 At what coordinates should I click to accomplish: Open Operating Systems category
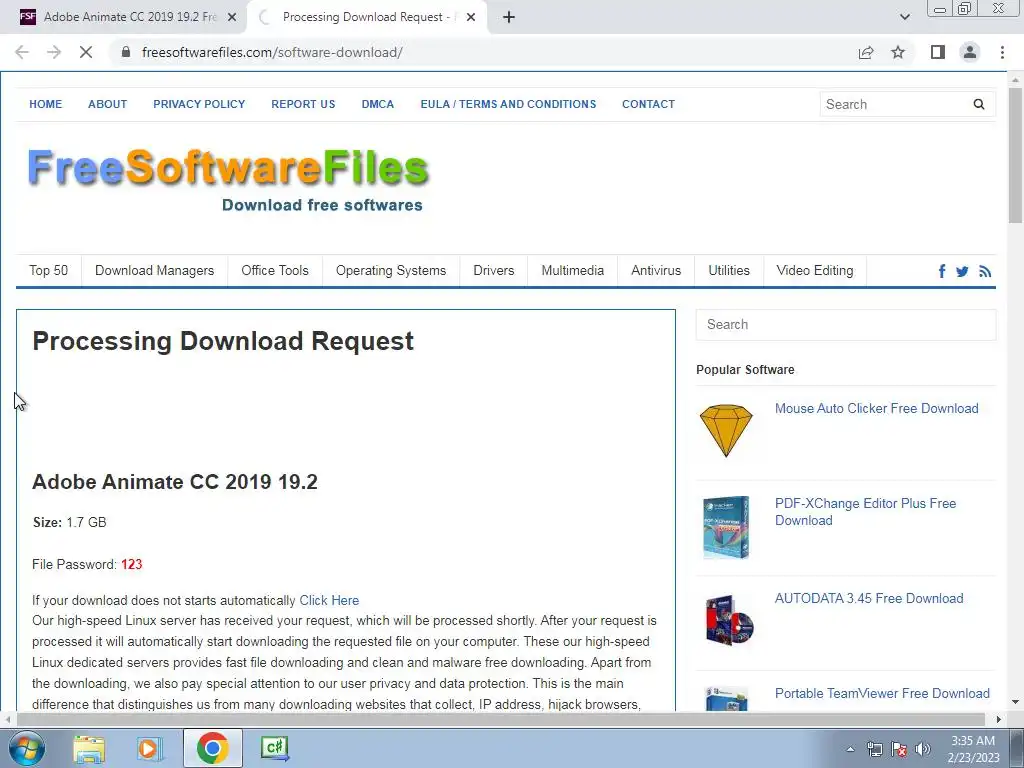pos(391,270)
